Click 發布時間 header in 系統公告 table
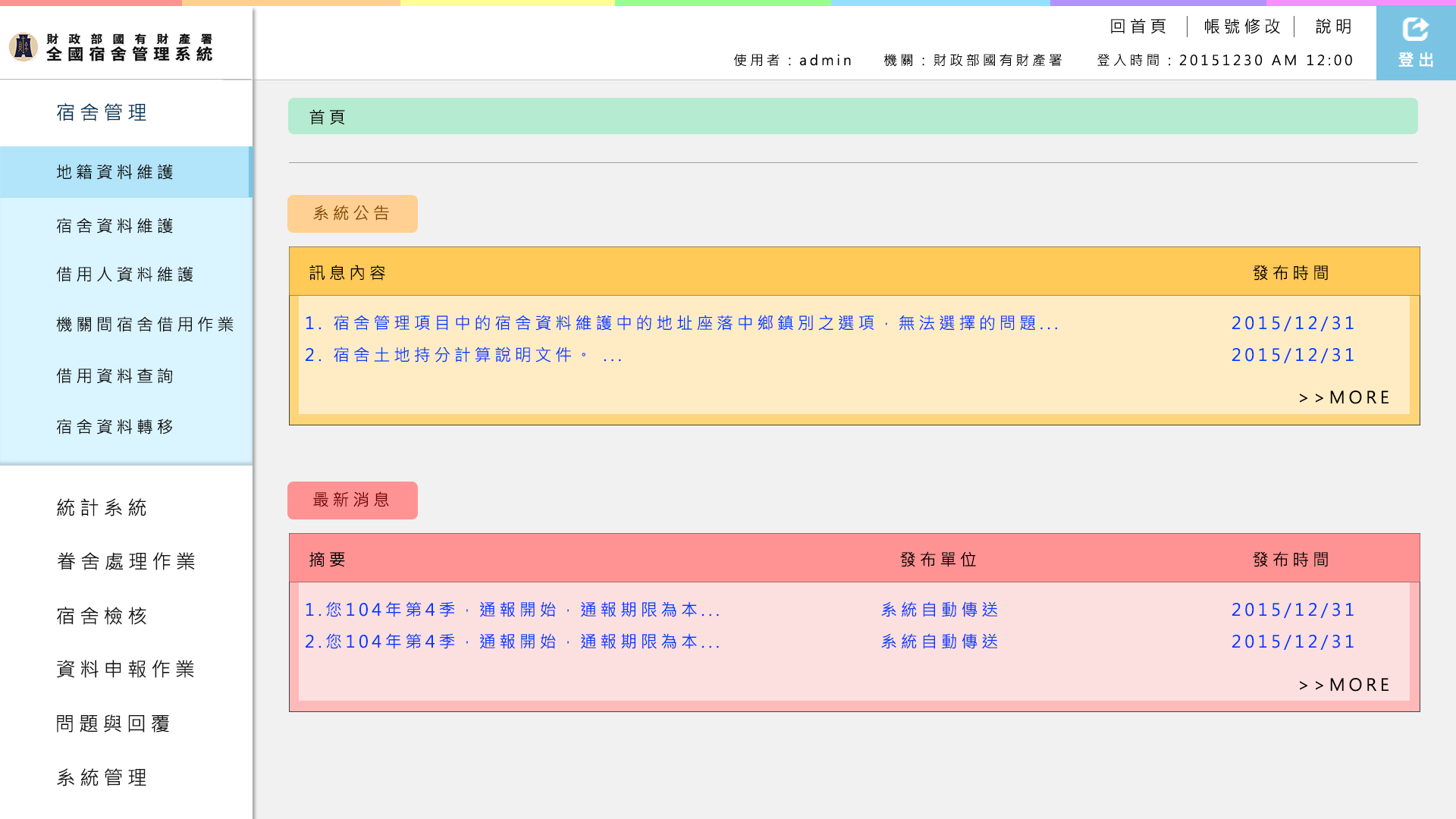The height and width of the screenshot is (819, 1456). [1291, 273]
